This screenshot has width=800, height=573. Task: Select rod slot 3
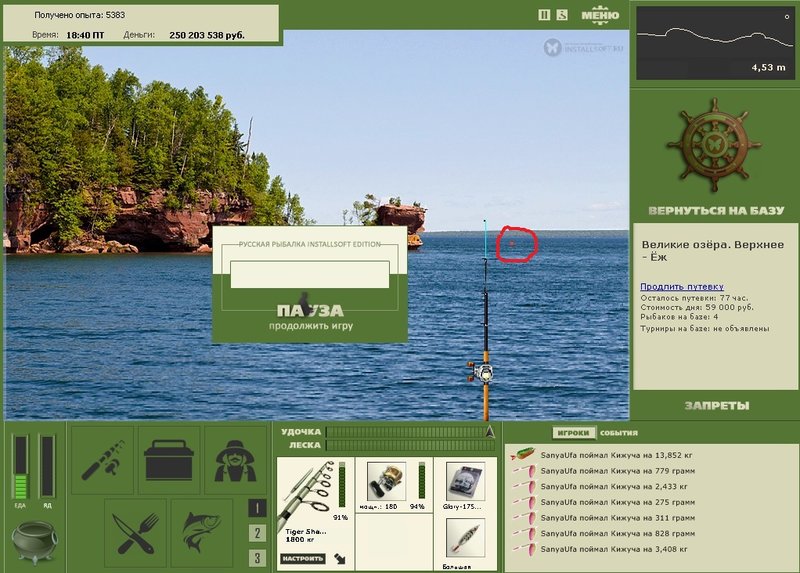click(x=257, y=558)
